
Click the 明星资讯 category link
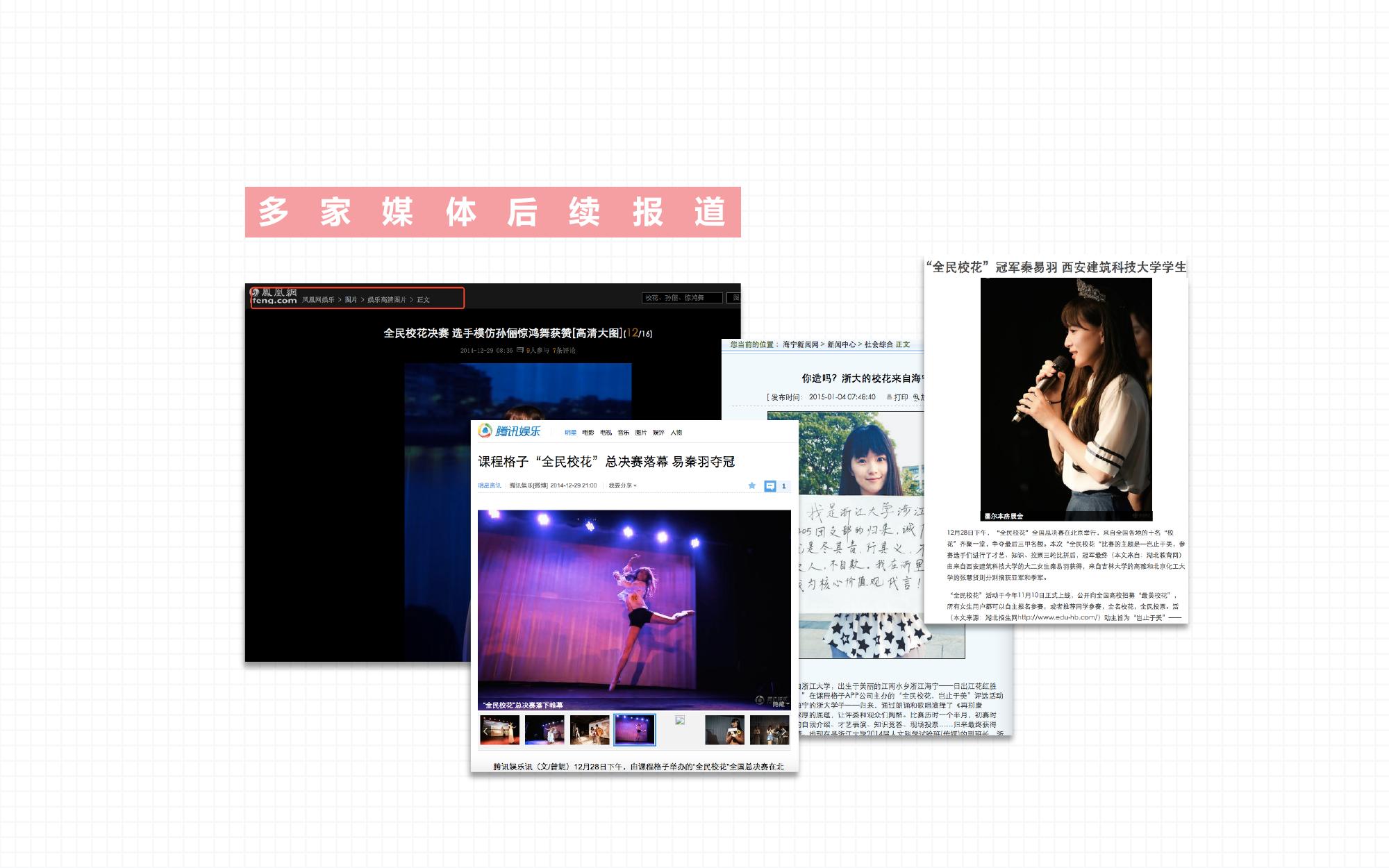(490, 485)
